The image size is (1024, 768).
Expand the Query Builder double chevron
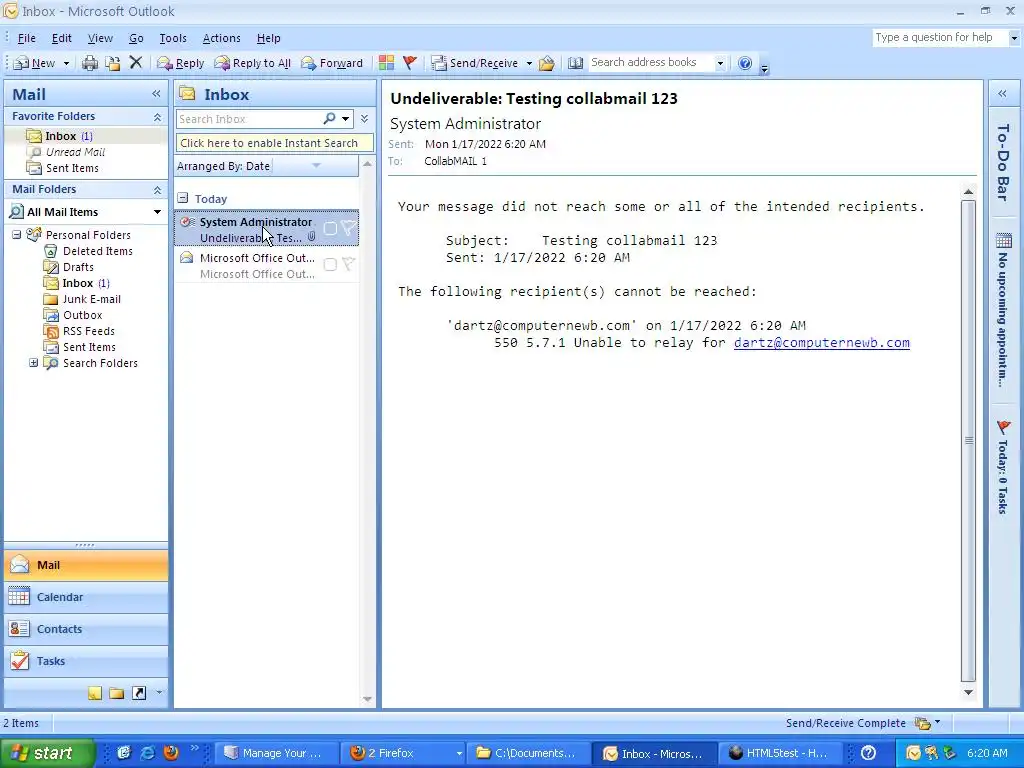pos(364,118)
